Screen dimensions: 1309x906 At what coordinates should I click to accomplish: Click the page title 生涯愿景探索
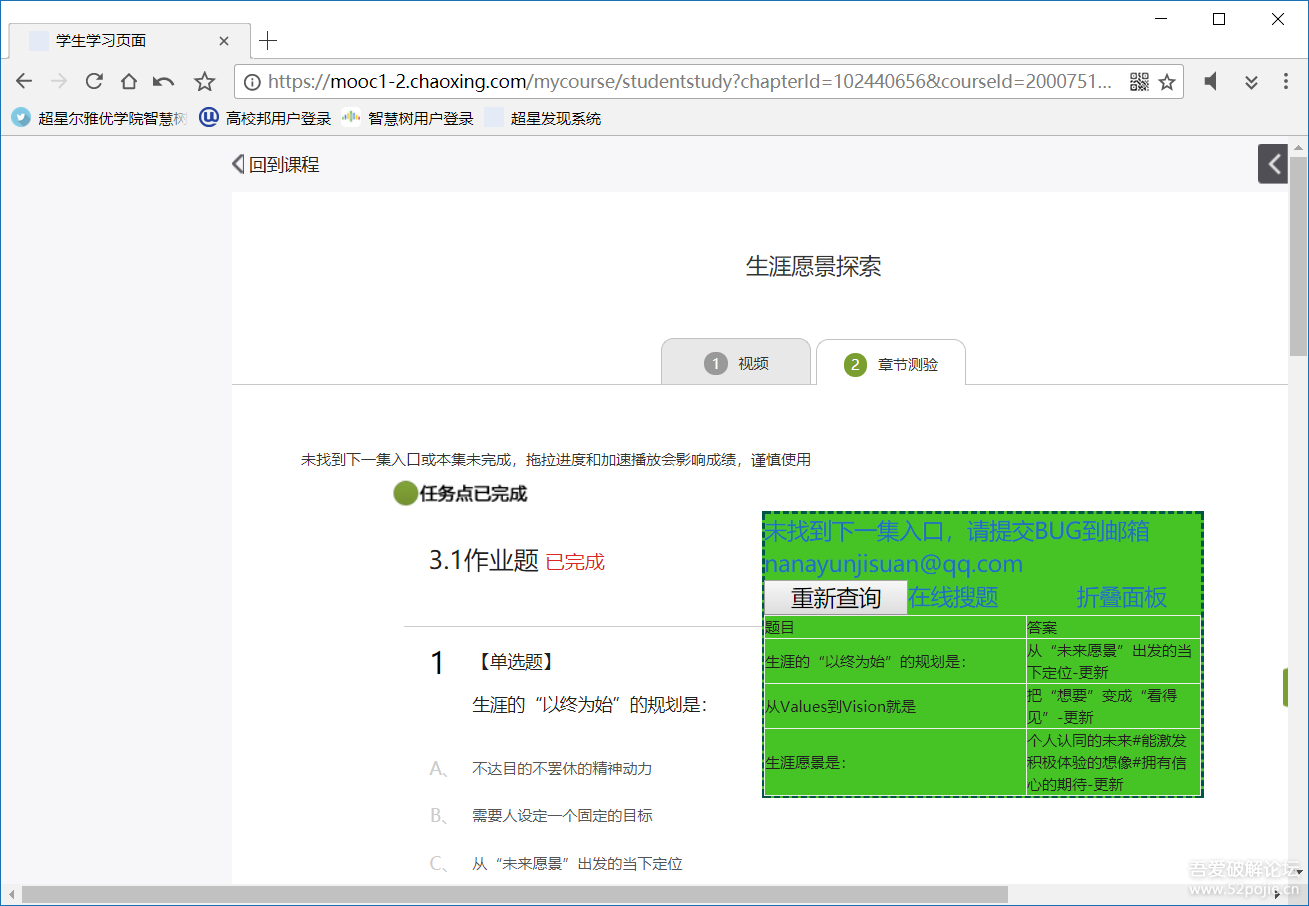814,267
